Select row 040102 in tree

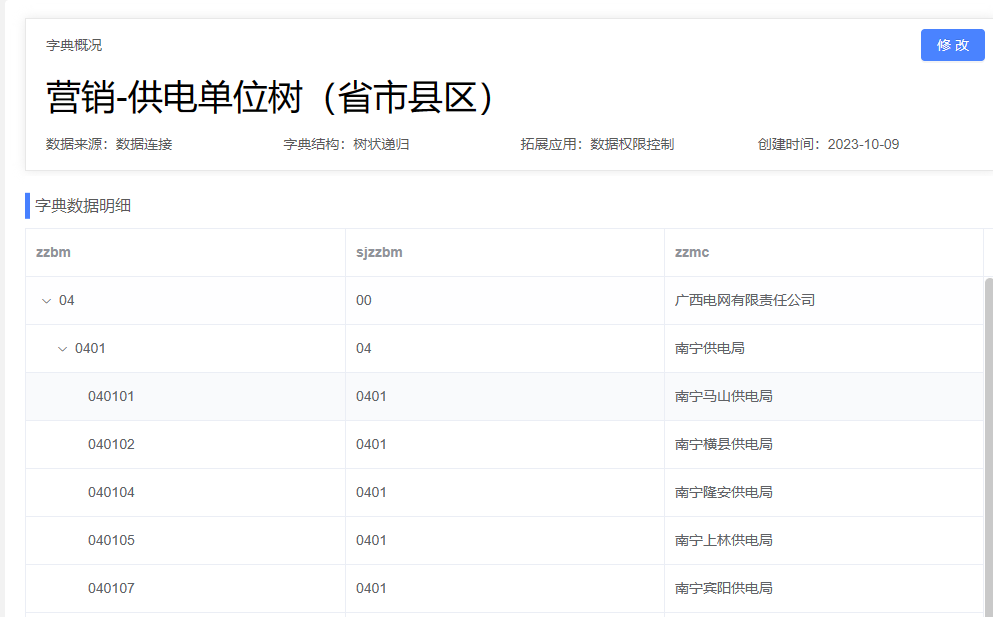point(111,444)
